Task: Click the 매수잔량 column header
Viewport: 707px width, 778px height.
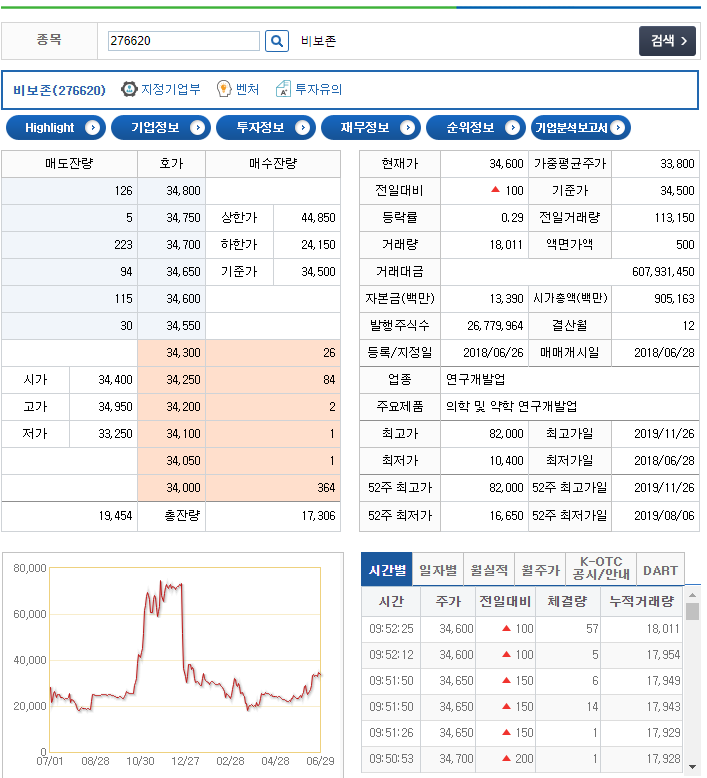Action: [273, 164]
